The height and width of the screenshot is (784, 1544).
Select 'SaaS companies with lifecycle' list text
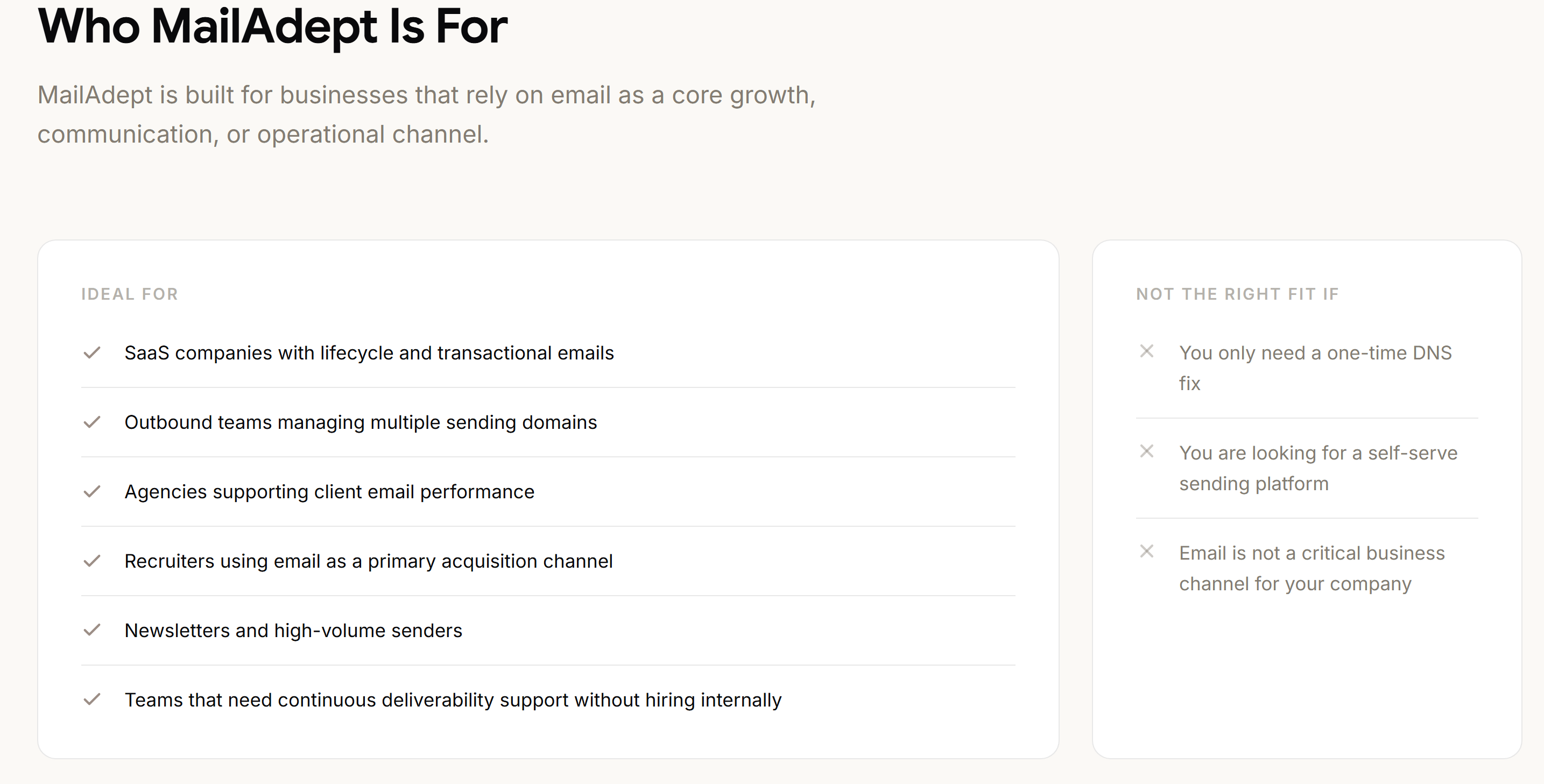pyautogui.click(x=369, y=353)
